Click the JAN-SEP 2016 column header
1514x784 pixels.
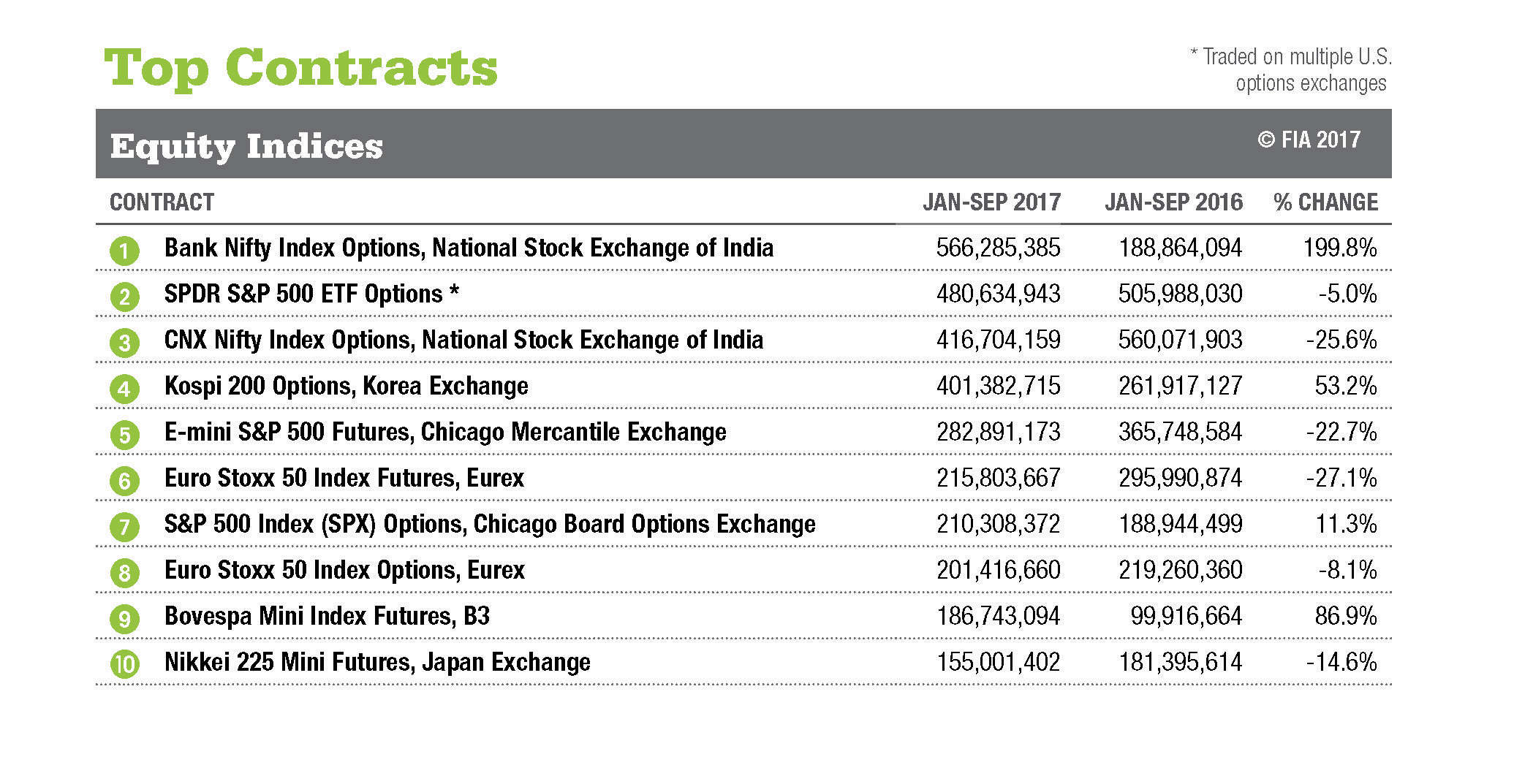tap(1173, 202)
